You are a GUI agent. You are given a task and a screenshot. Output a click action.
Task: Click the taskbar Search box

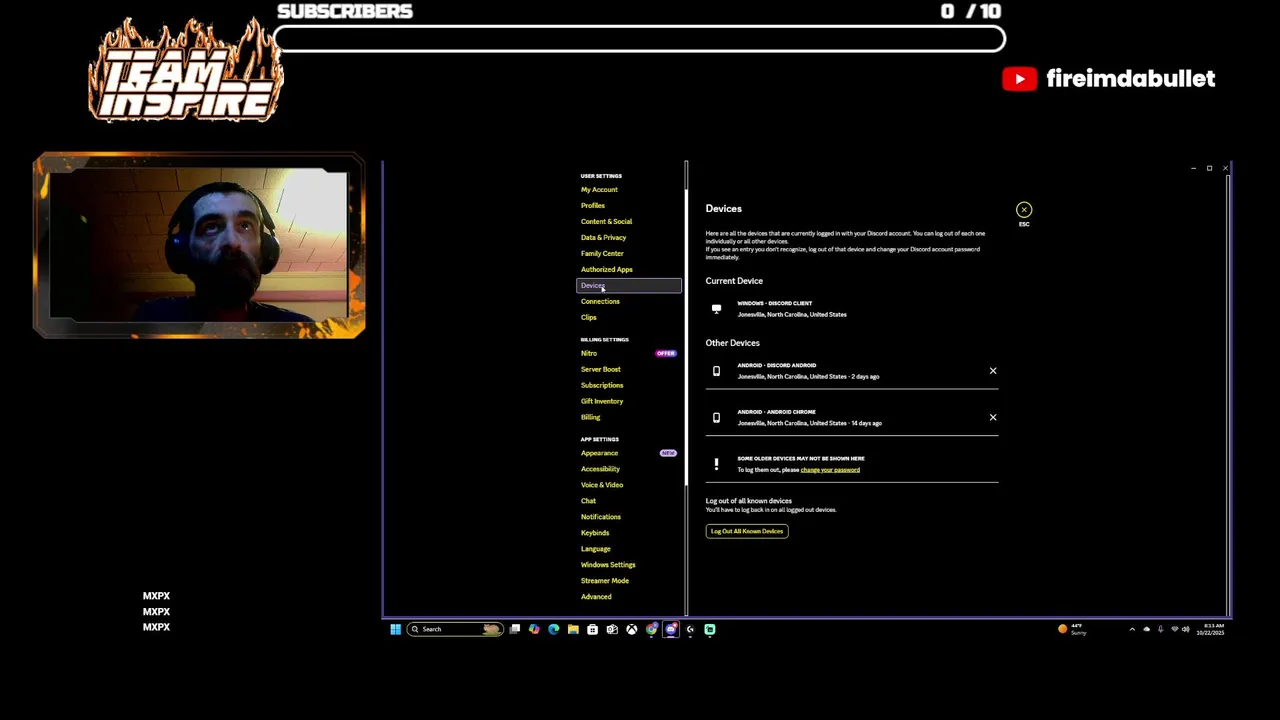pos(455,629)
